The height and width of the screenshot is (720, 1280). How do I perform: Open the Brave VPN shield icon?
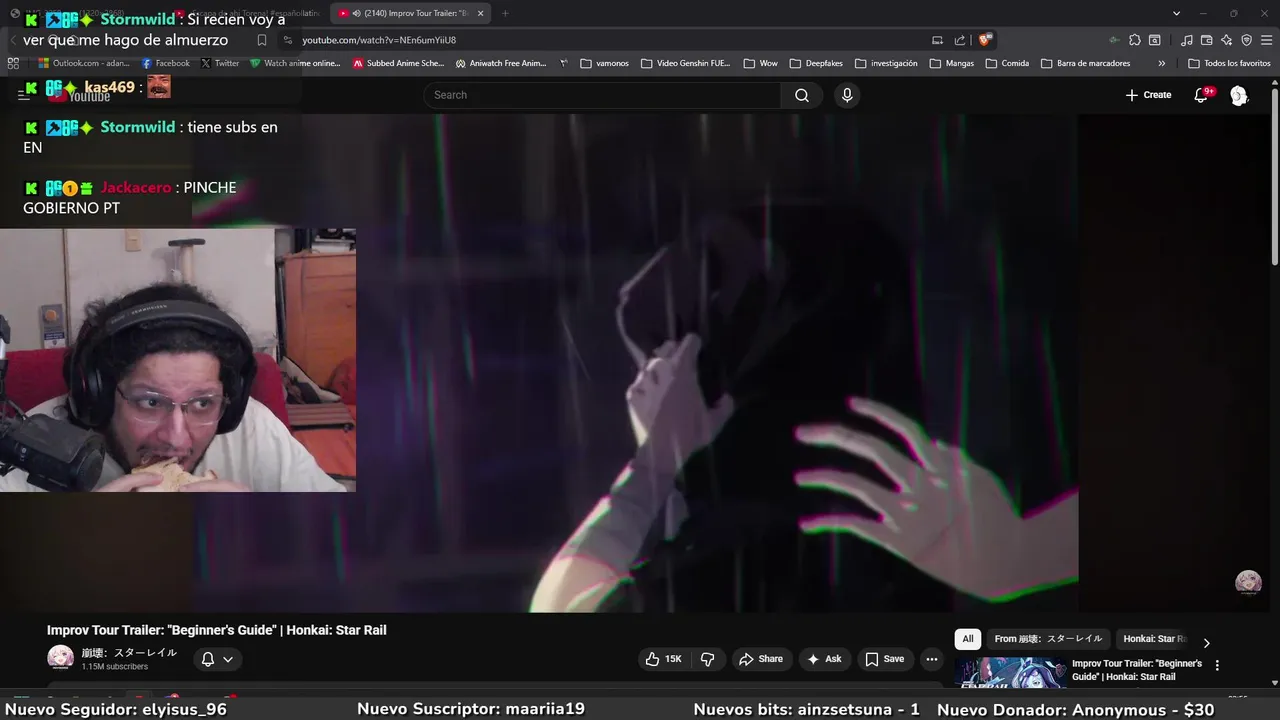point(1246,40)
